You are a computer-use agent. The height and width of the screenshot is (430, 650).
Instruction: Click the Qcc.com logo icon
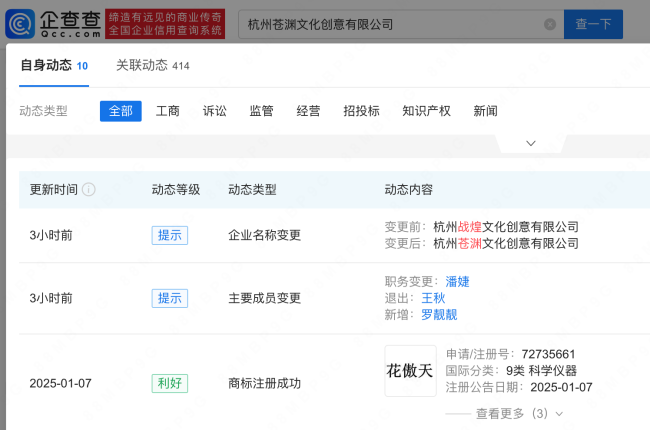19,24
